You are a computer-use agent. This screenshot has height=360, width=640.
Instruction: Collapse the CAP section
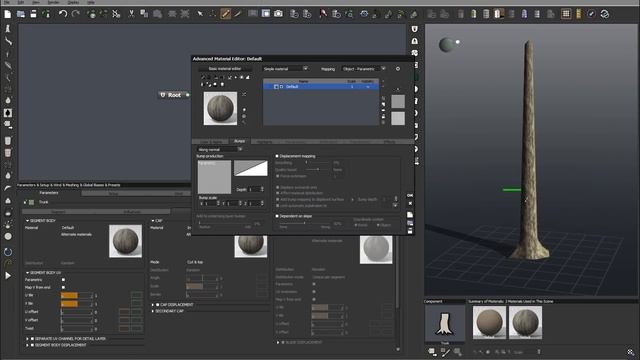tap(153, 221)
